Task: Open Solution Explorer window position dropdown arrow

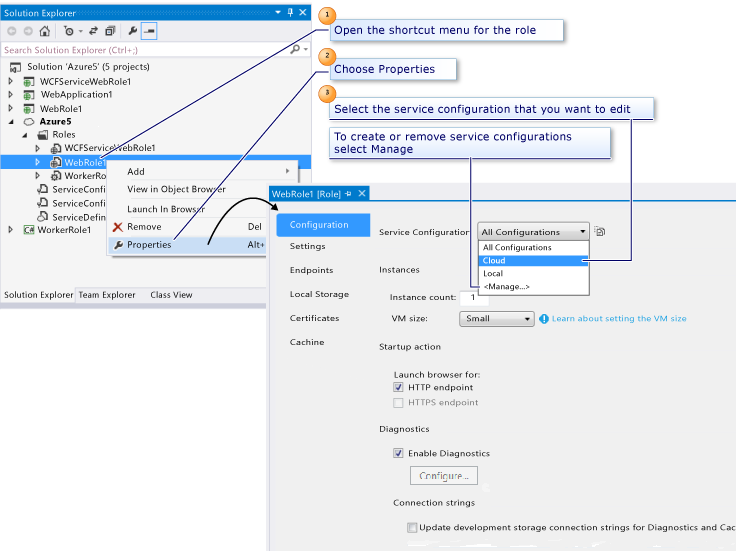Action: [x=278, y=12]
